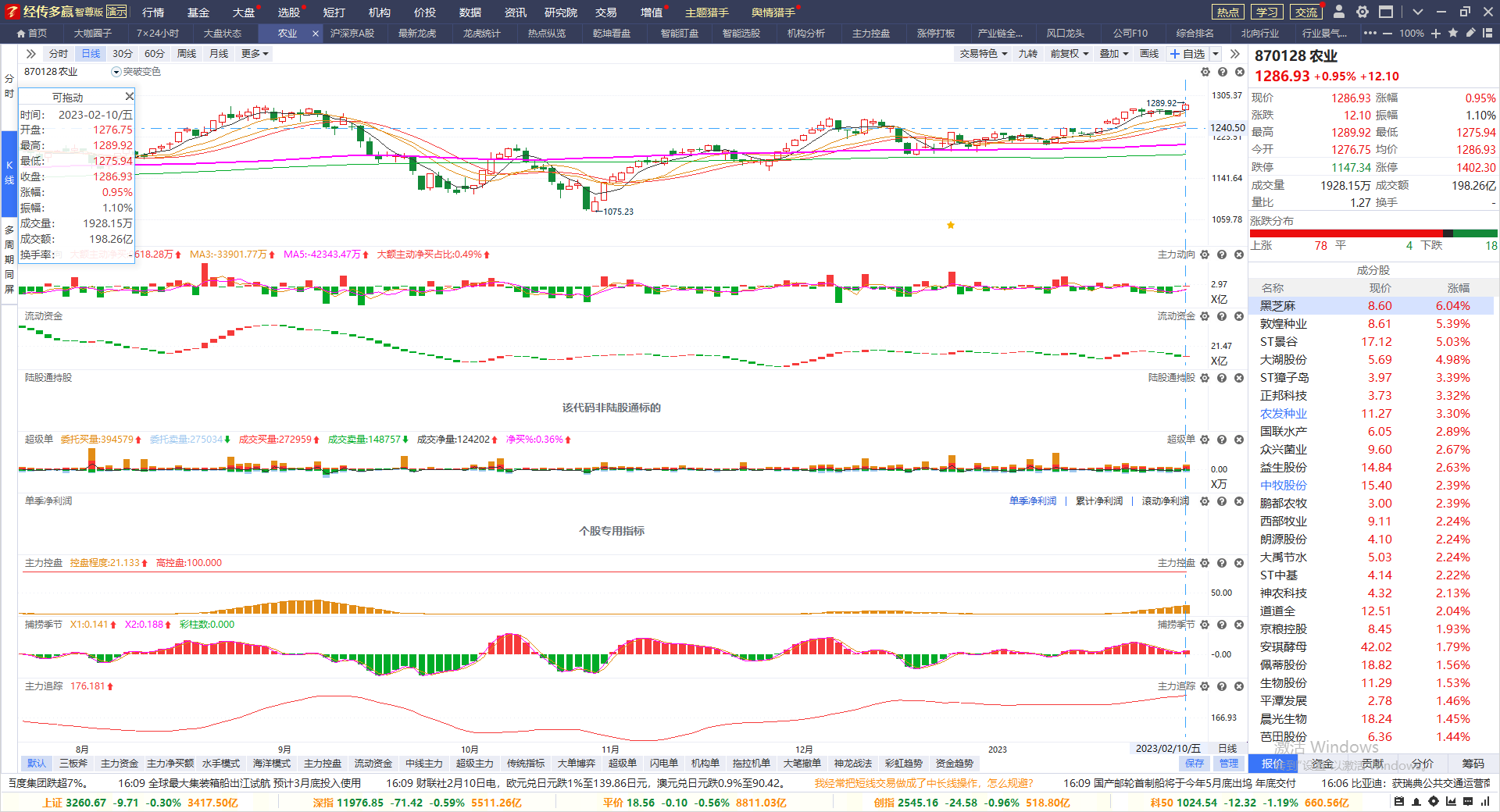Expand left sidebar with double chevron
Screen dimensions: 1500x812
coord(30,54)
